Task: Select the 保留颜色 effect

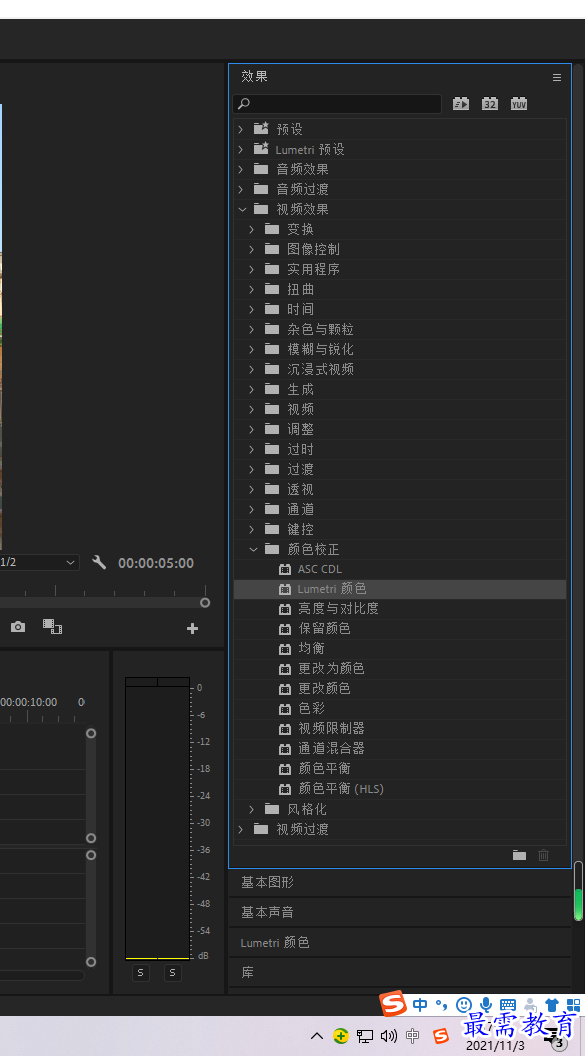Action: (x=400, y=629)
